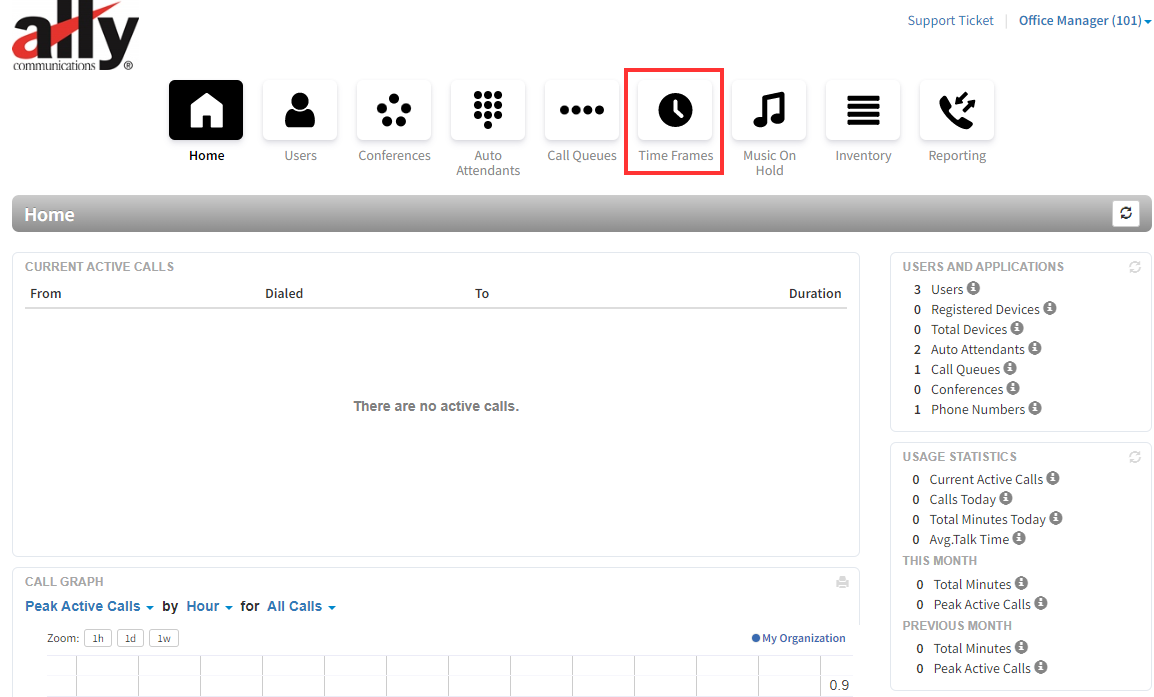Click info icon next to Phone Numbers
The width and height of the screenshot is (1154, 697).
coord(1035,407)
